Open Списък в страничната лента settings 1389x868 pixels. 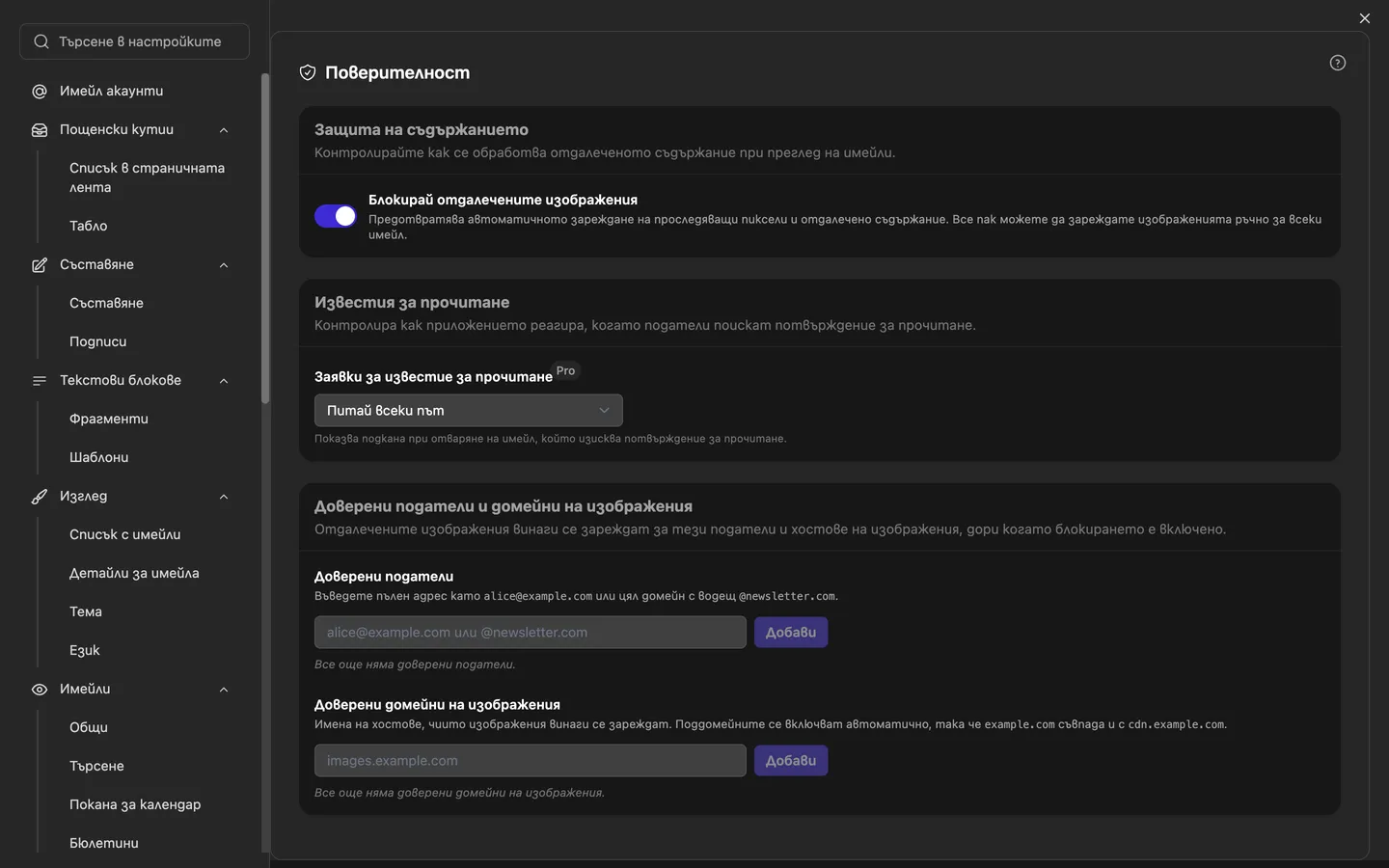147,177
